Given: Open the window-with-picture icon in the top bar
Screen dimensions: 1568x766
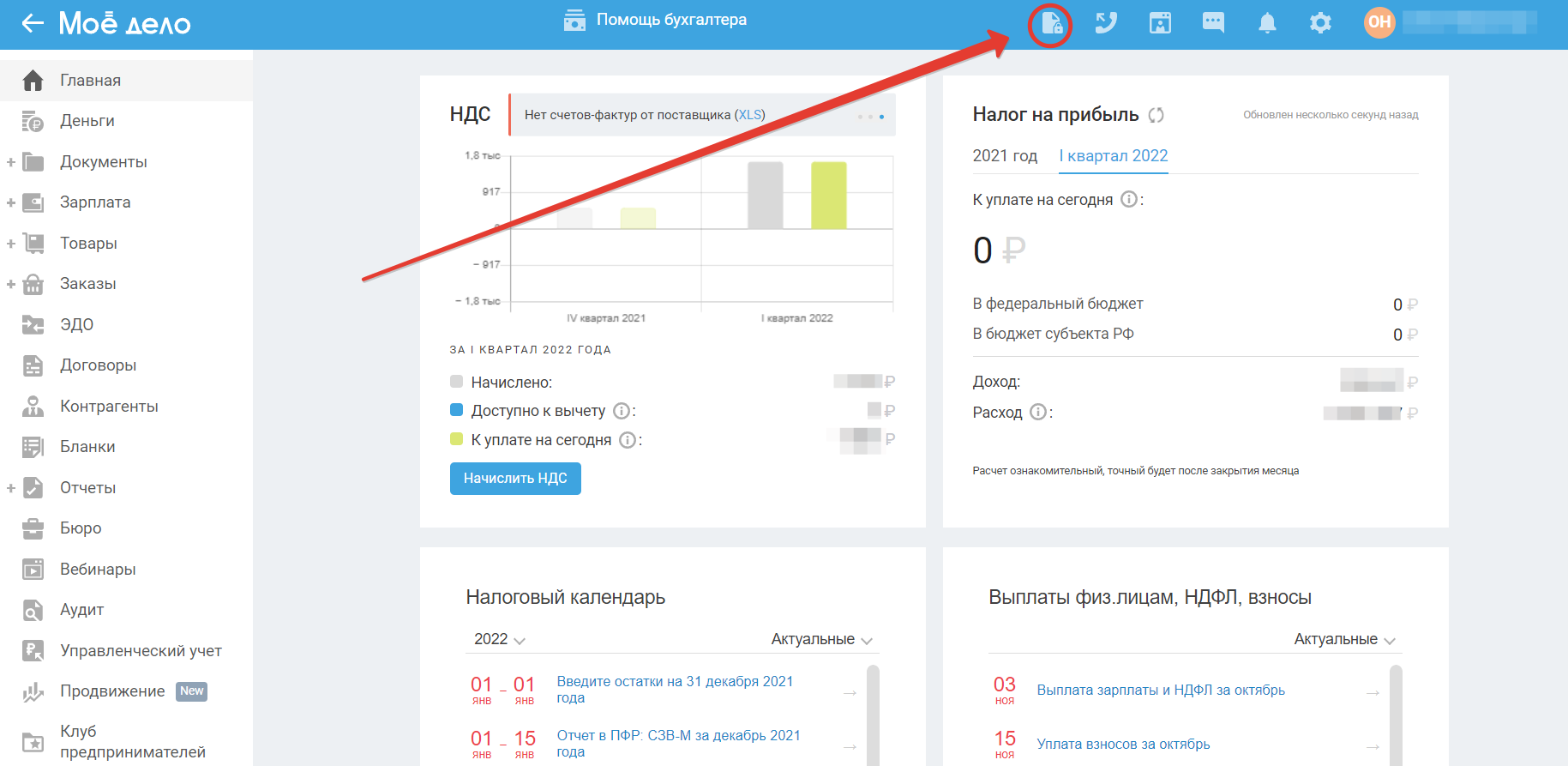Looking at the screenshot, I should click(x=1160, y=23).
